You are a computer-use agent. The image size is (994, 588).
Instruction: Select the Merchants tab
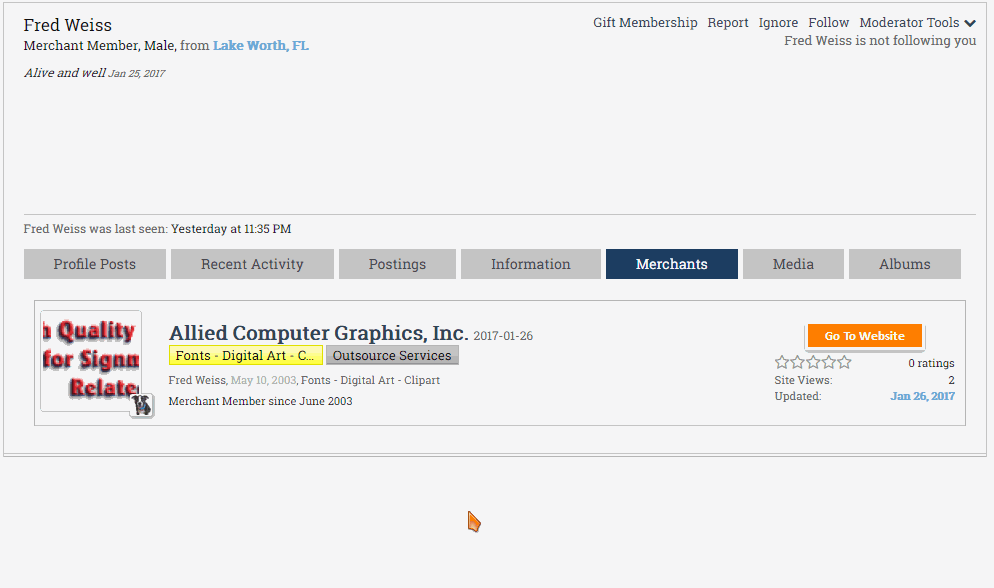[x=671, y=264]
